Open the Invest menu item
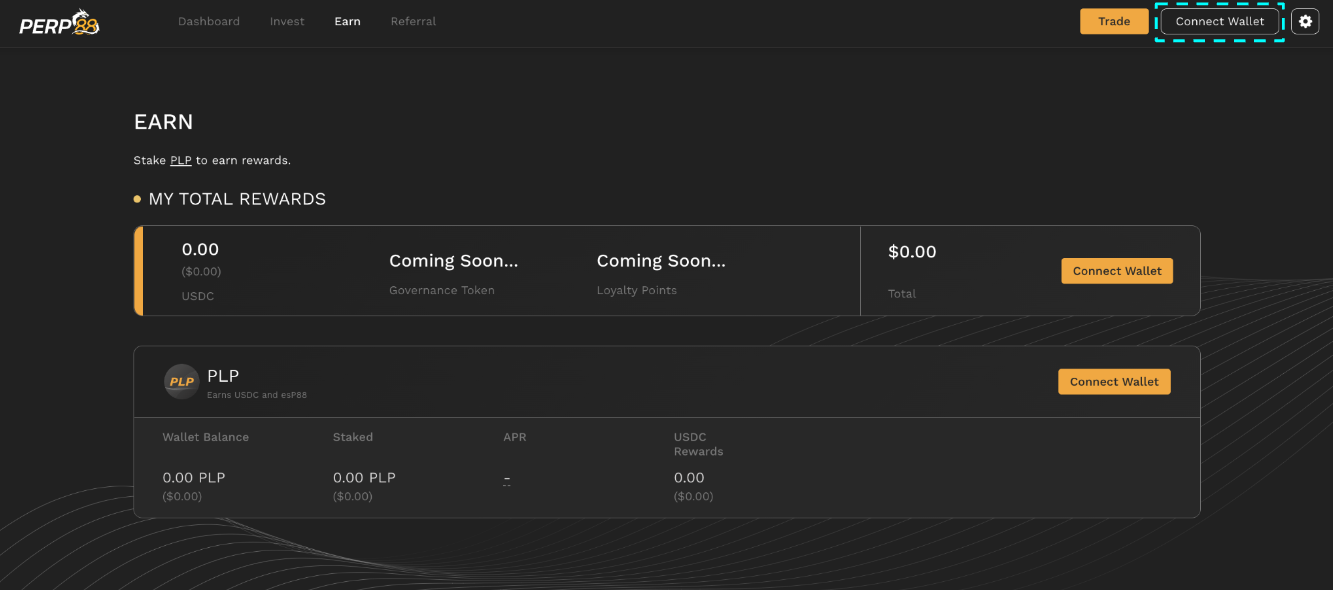Screen dimensions: 1333x590 point(287,21)
